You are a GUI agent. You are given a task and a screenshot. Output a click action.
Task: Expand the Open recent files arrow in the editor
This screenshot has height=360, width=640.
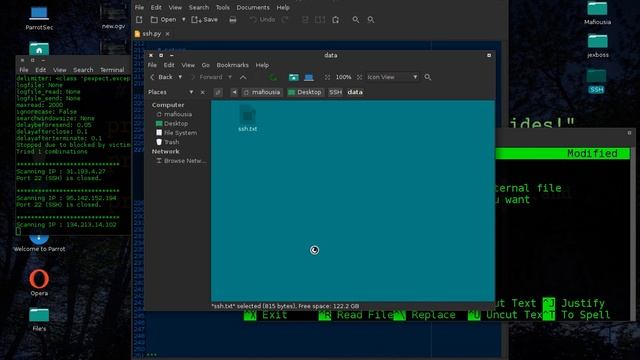click(184, 20)
